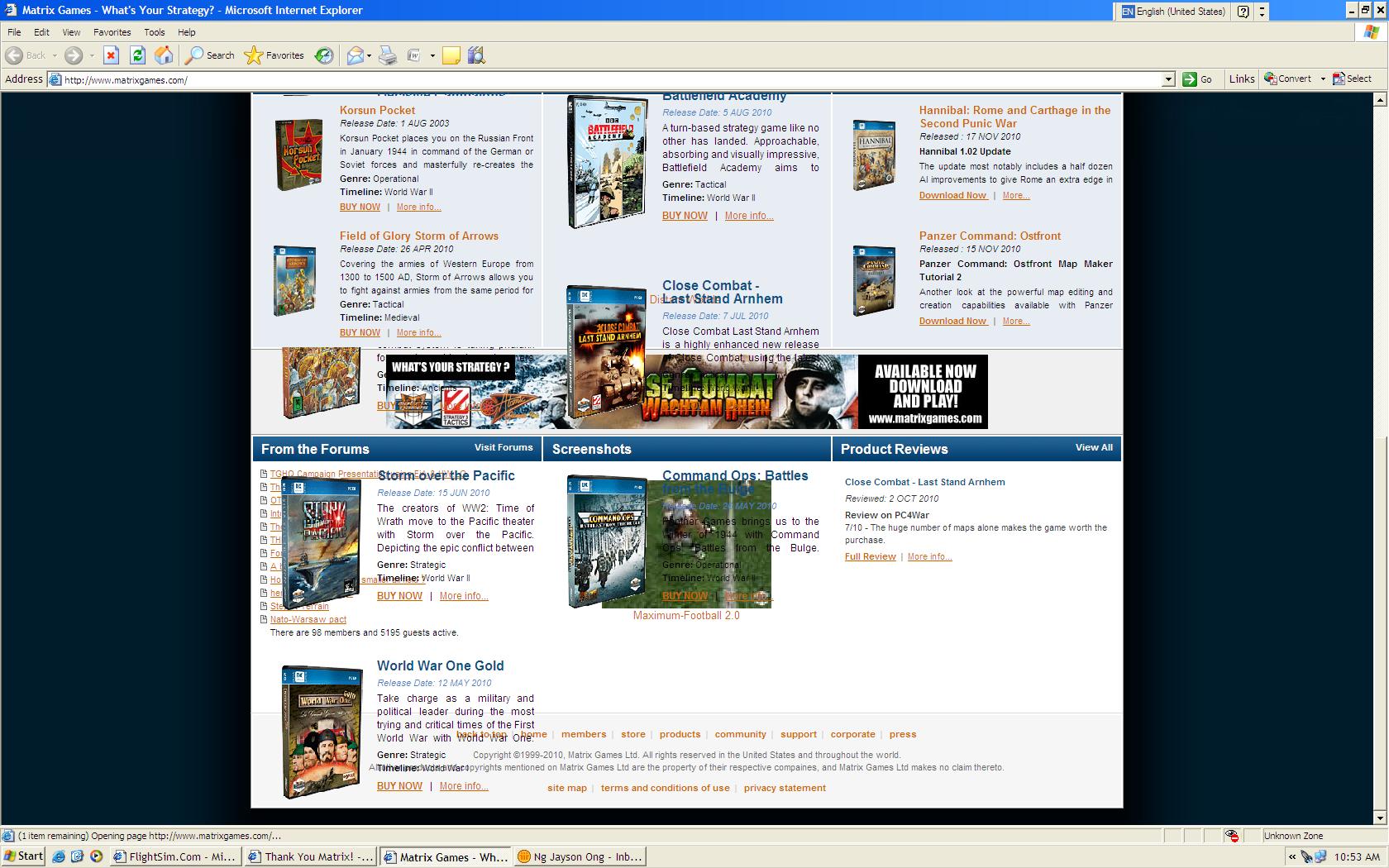This screenshot has height=868, width=1389.
Task: Click the vertical scrollbar down arrow
Action: pyautogui.click(x=1379, y=818)
